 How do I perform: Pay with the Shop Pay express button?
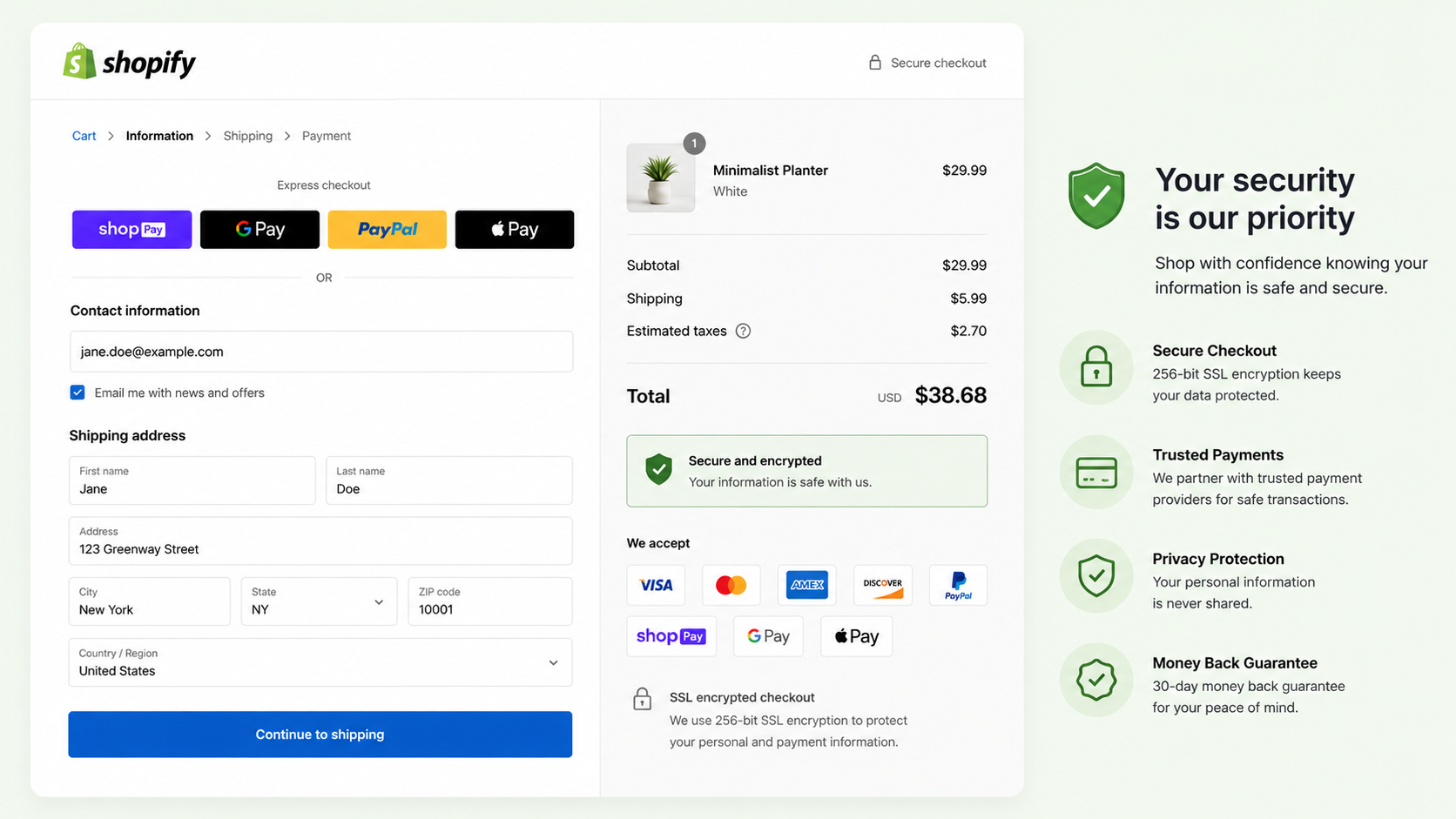click(131, 229)
